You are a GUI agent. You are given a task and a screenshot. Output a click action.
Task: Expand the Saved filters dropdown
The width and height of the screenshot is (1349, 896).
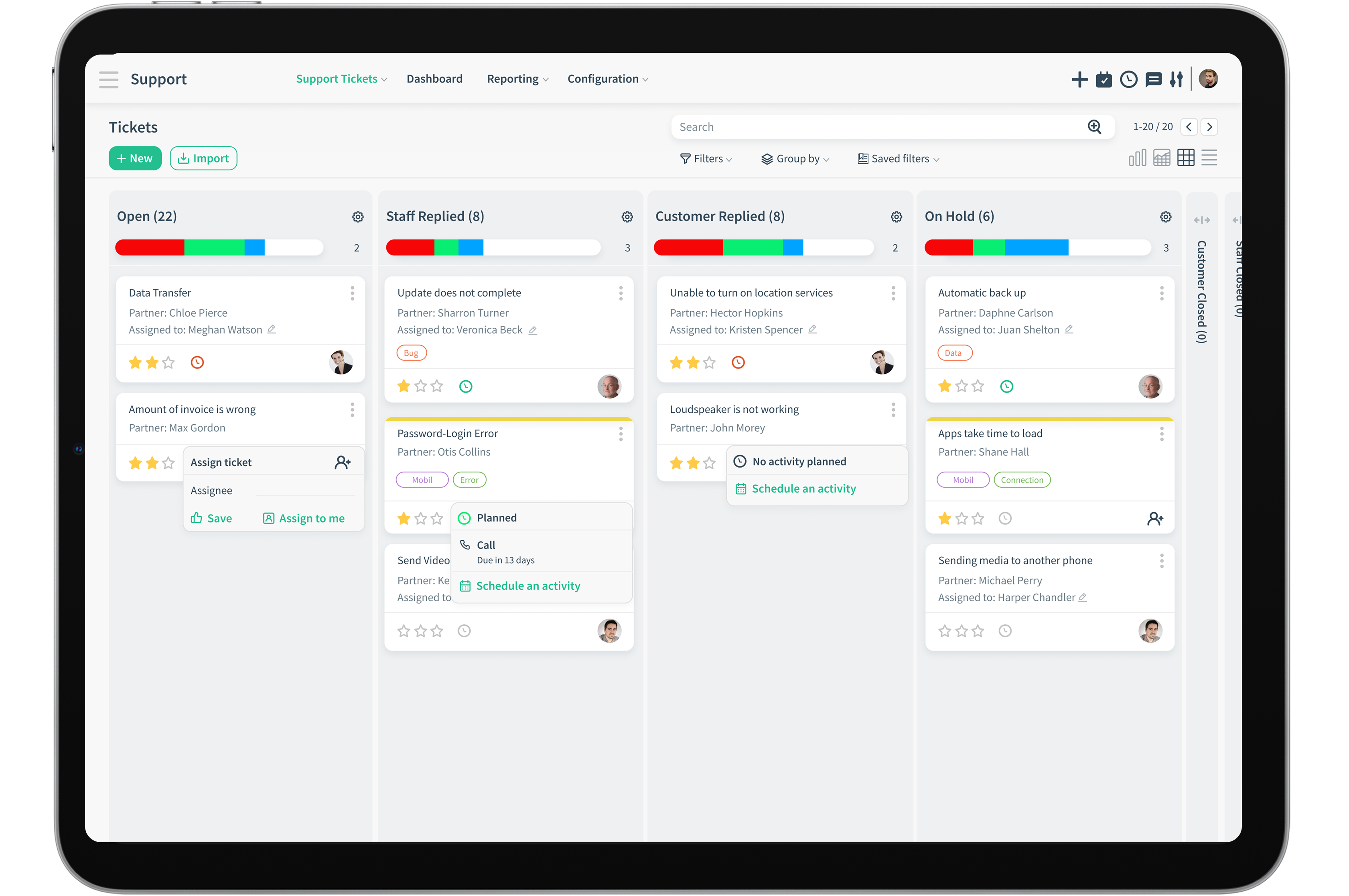[x=898, y=158]
